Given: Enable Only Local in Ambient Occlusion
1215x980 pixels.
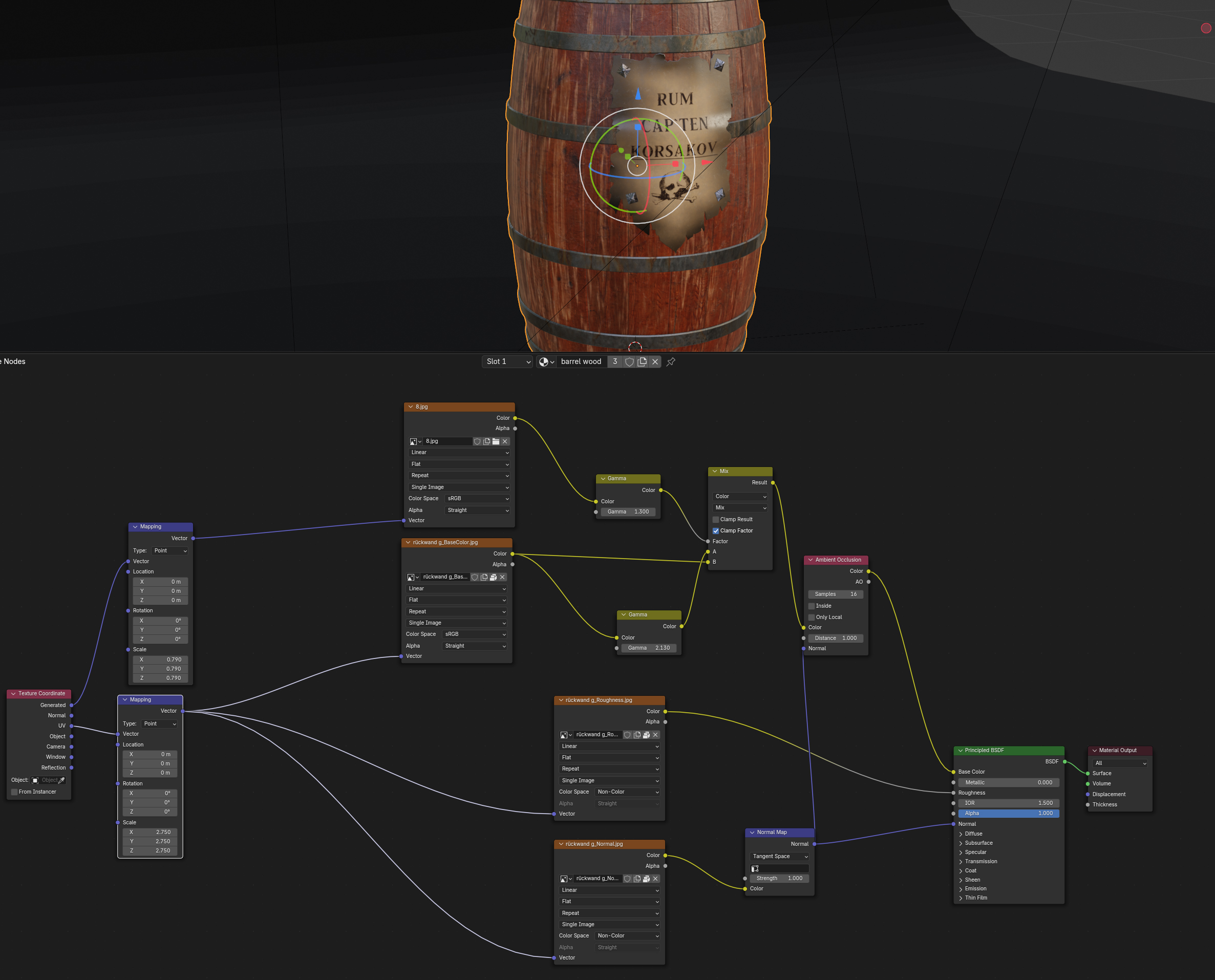Looking at the screenshot, I should coord(812,617).
